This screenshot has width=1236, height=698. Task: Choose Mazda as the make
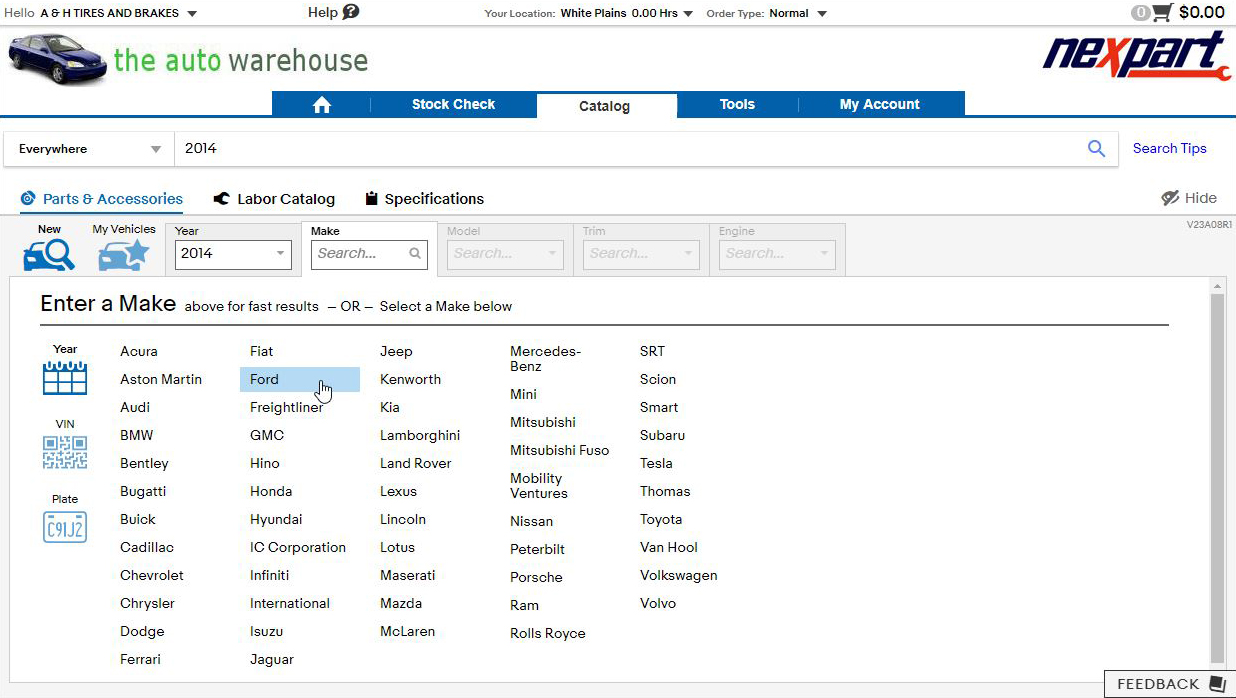tap(401, 603)
